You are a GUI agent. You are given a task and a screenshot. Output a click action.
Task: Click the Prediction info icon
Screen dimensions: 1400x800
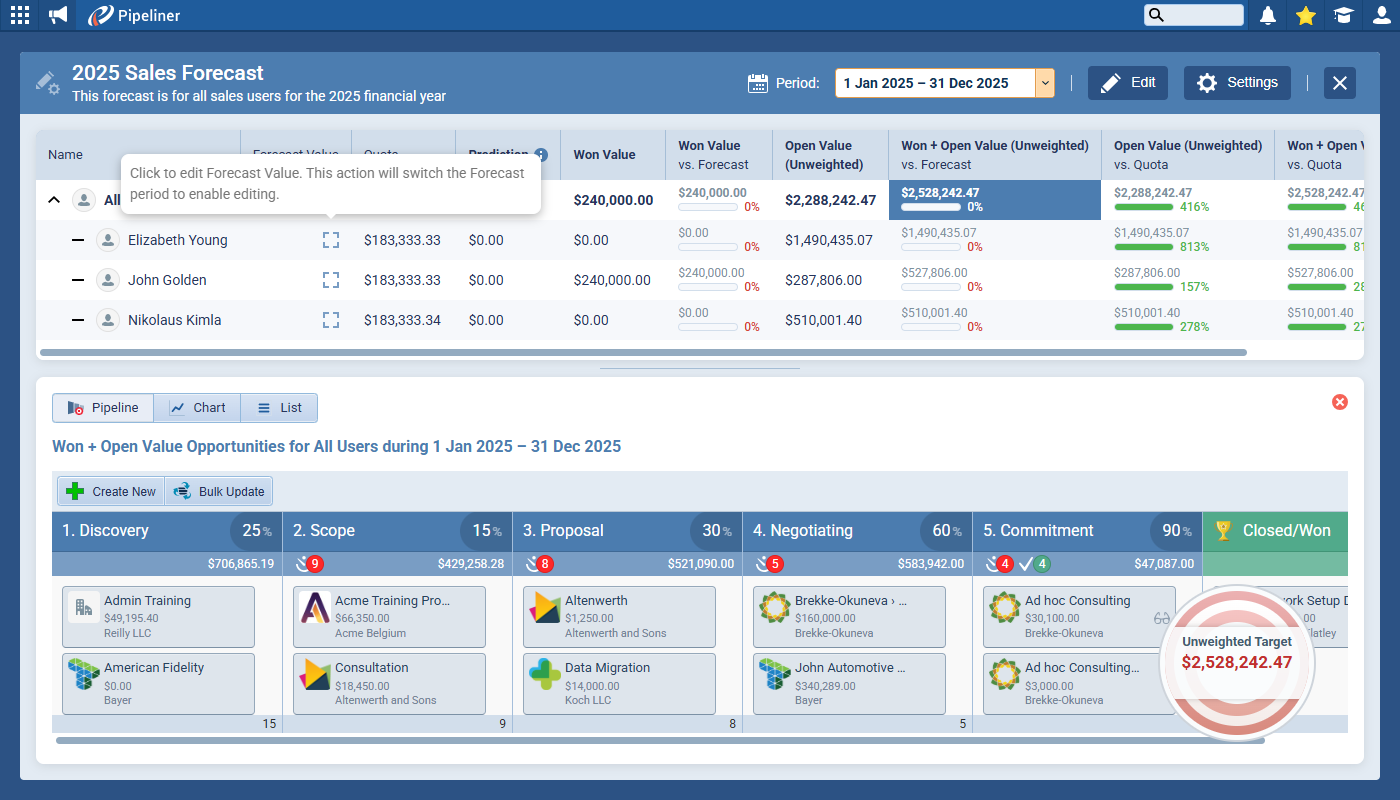tap(541, 155)
